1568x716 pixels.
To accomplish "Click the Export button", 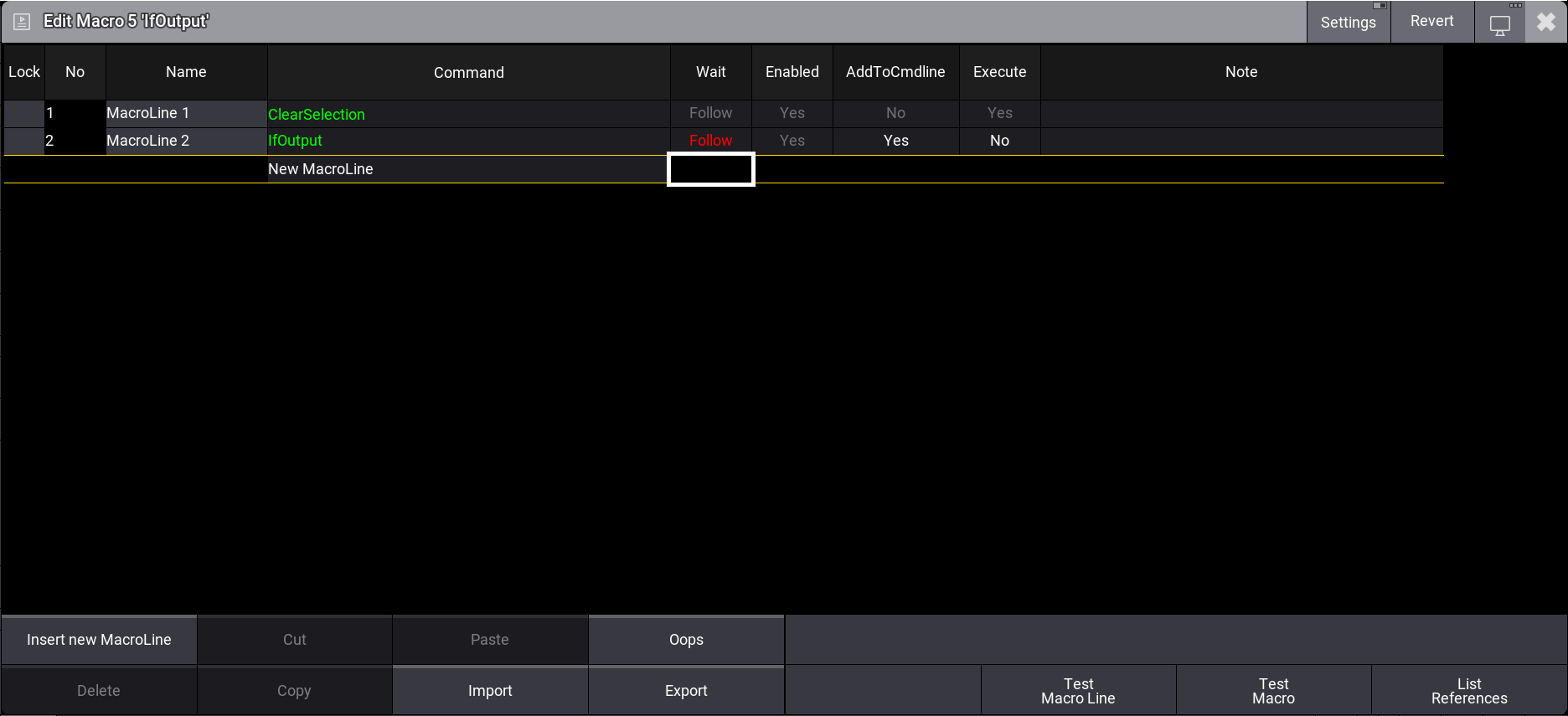I will click(686, 691).
